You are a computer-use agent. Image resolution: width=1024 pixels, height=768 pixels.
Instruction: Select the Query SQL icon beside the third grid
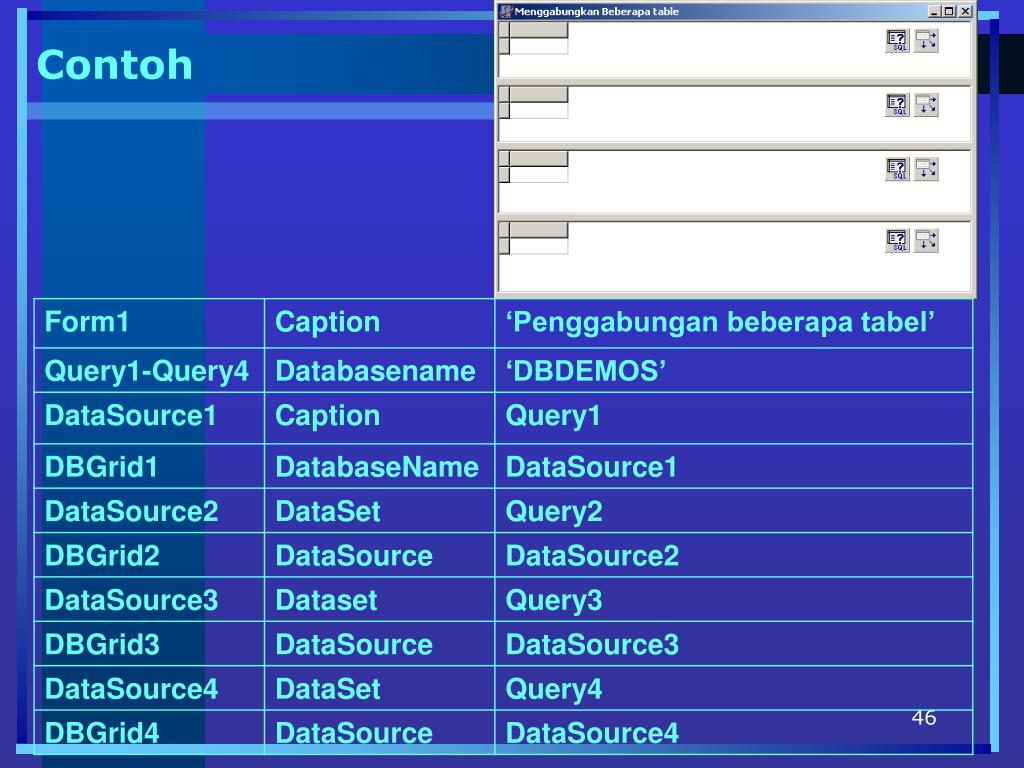point(897,169)
